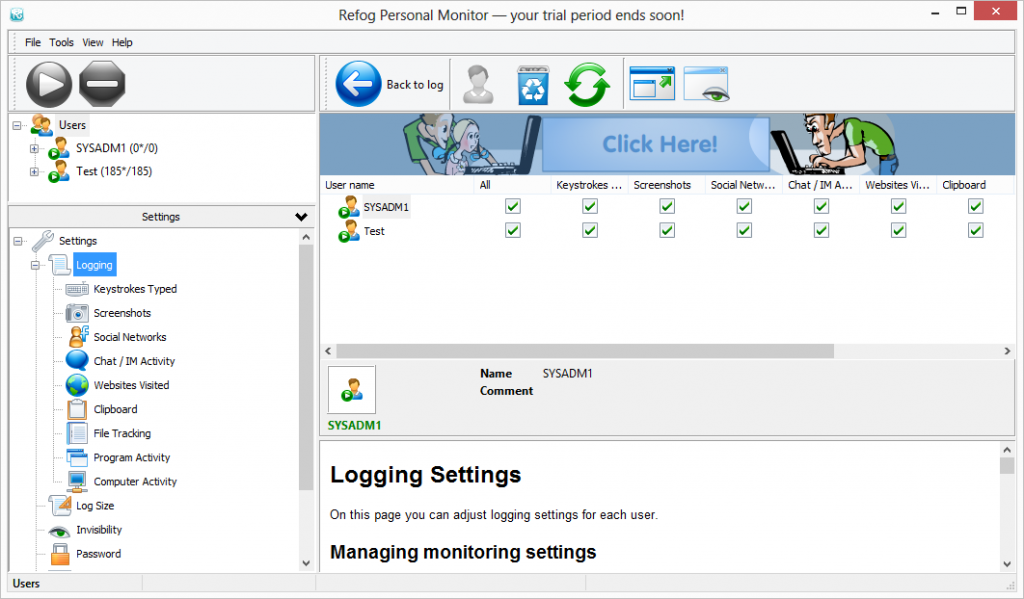Click the blue Back to log arrow

coord(359,85)
